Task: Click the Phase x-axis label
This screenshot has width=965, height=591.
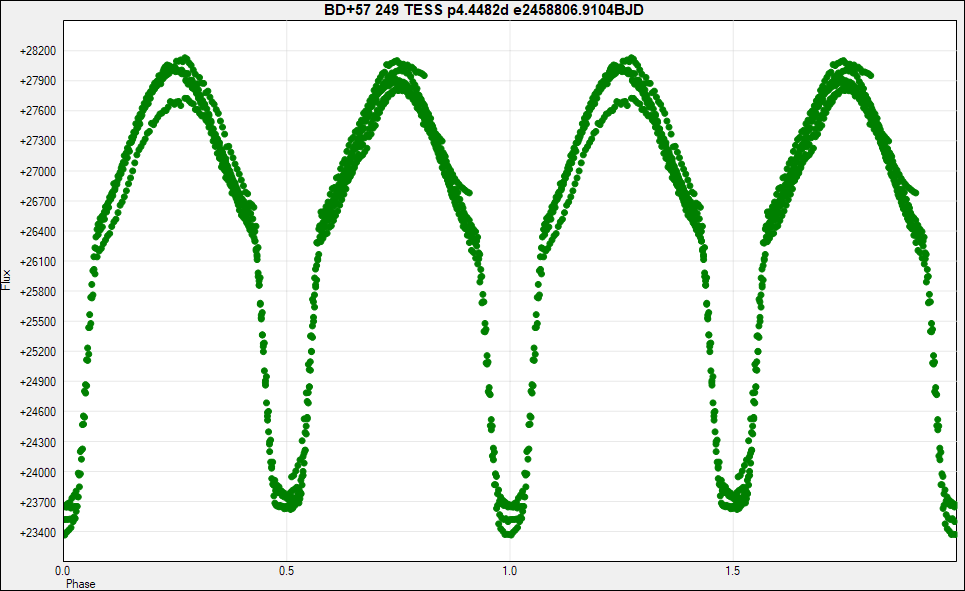Action: click(81, 583)
